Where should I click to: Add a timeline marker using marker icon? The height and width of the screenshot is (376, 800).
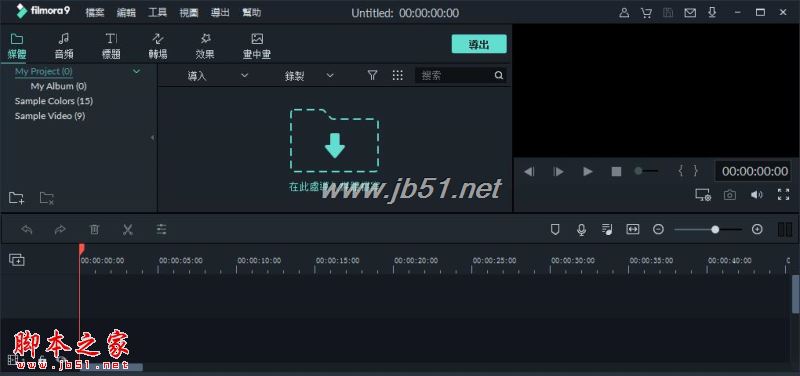(x=555, y=230)
